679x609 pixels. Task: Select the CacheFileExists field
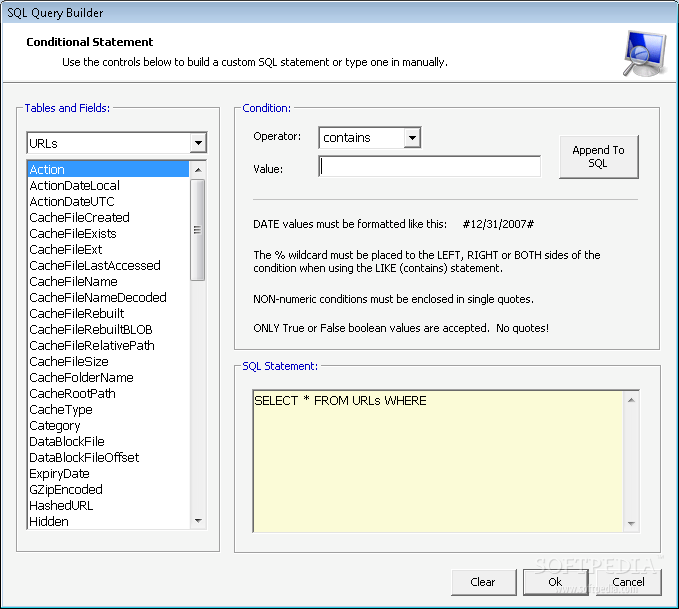coord(109,233)
